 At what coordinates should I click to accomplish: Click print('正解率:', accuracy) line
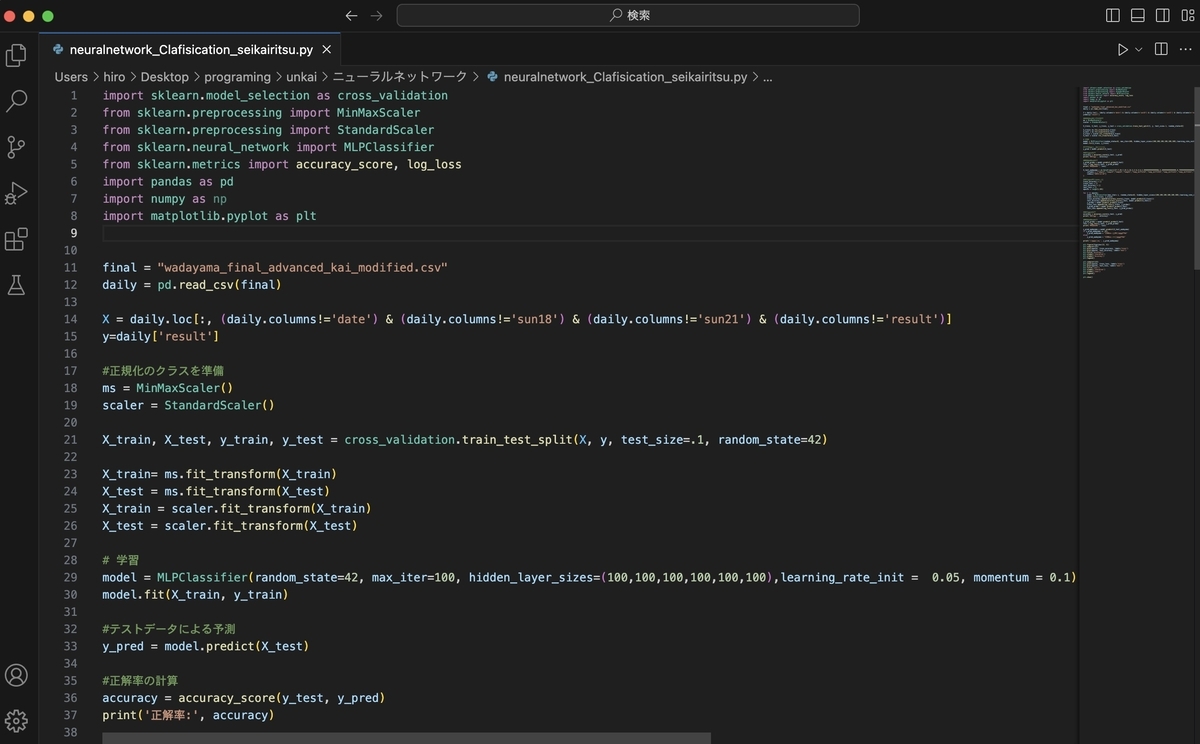tap(188, 715)
